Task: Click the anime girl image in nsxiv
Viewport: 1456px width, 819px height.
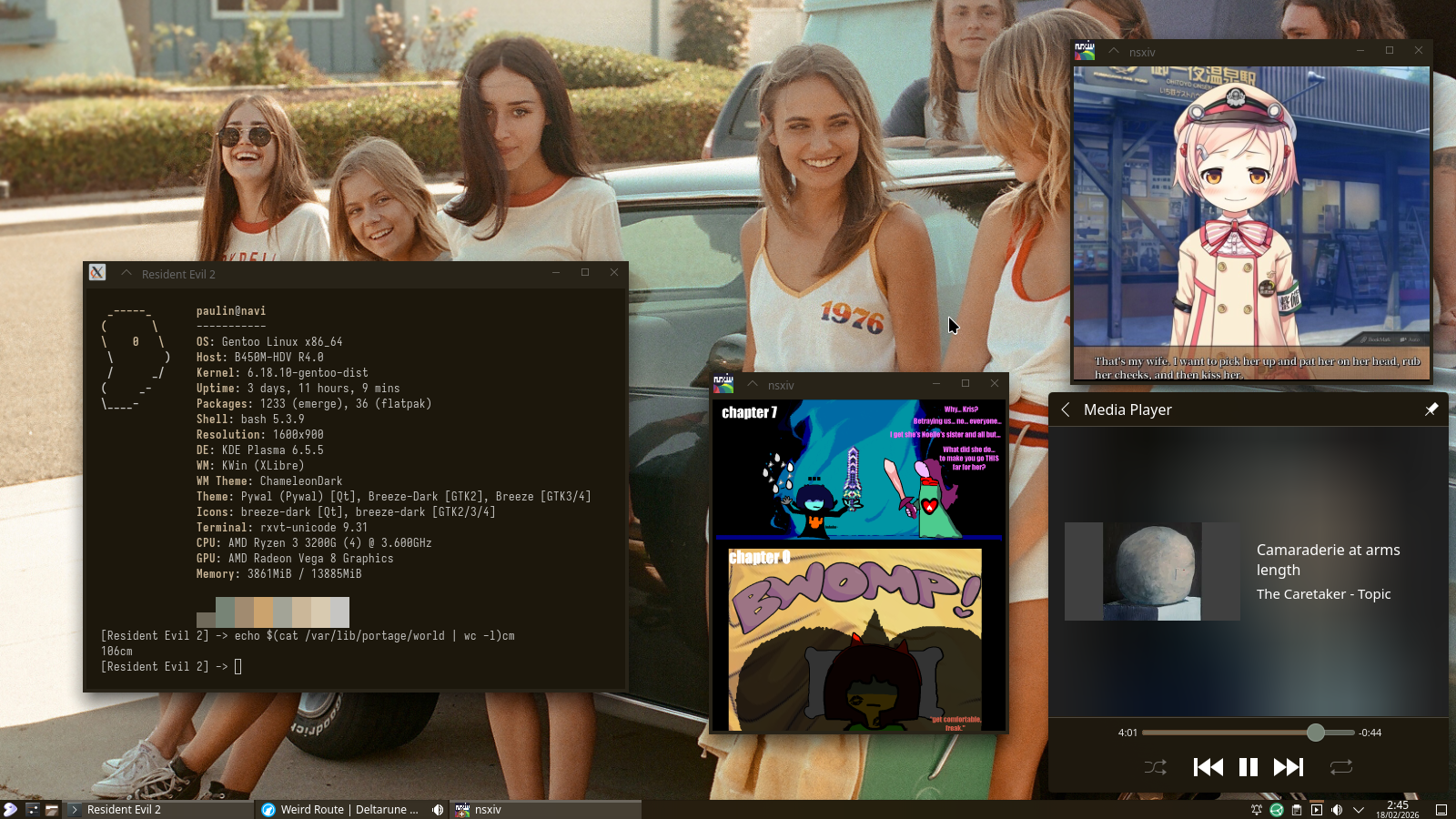Action: 1251,223
